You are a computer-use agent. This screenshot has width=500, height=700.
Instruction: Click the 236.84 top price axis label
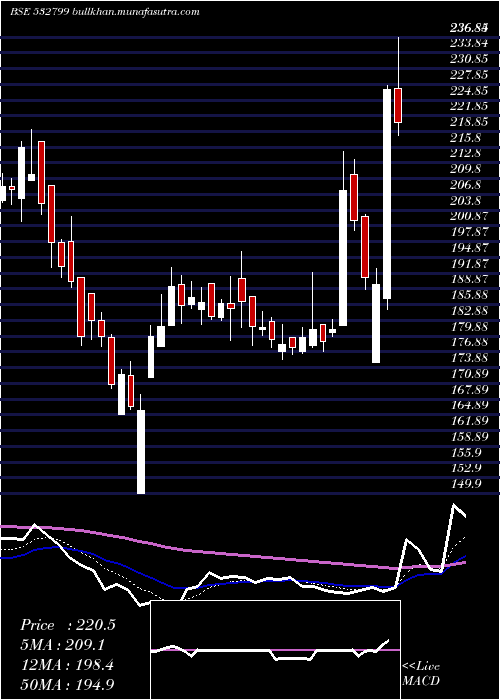(469, 29)
